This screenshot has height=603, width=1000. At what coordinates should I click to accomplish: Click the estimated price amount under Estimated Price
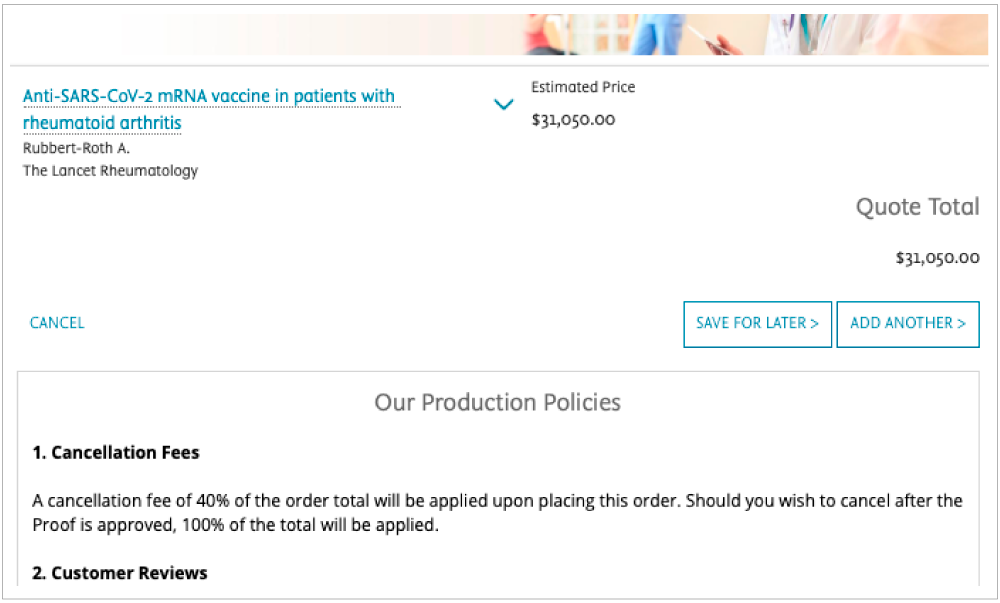pos(573,120)
